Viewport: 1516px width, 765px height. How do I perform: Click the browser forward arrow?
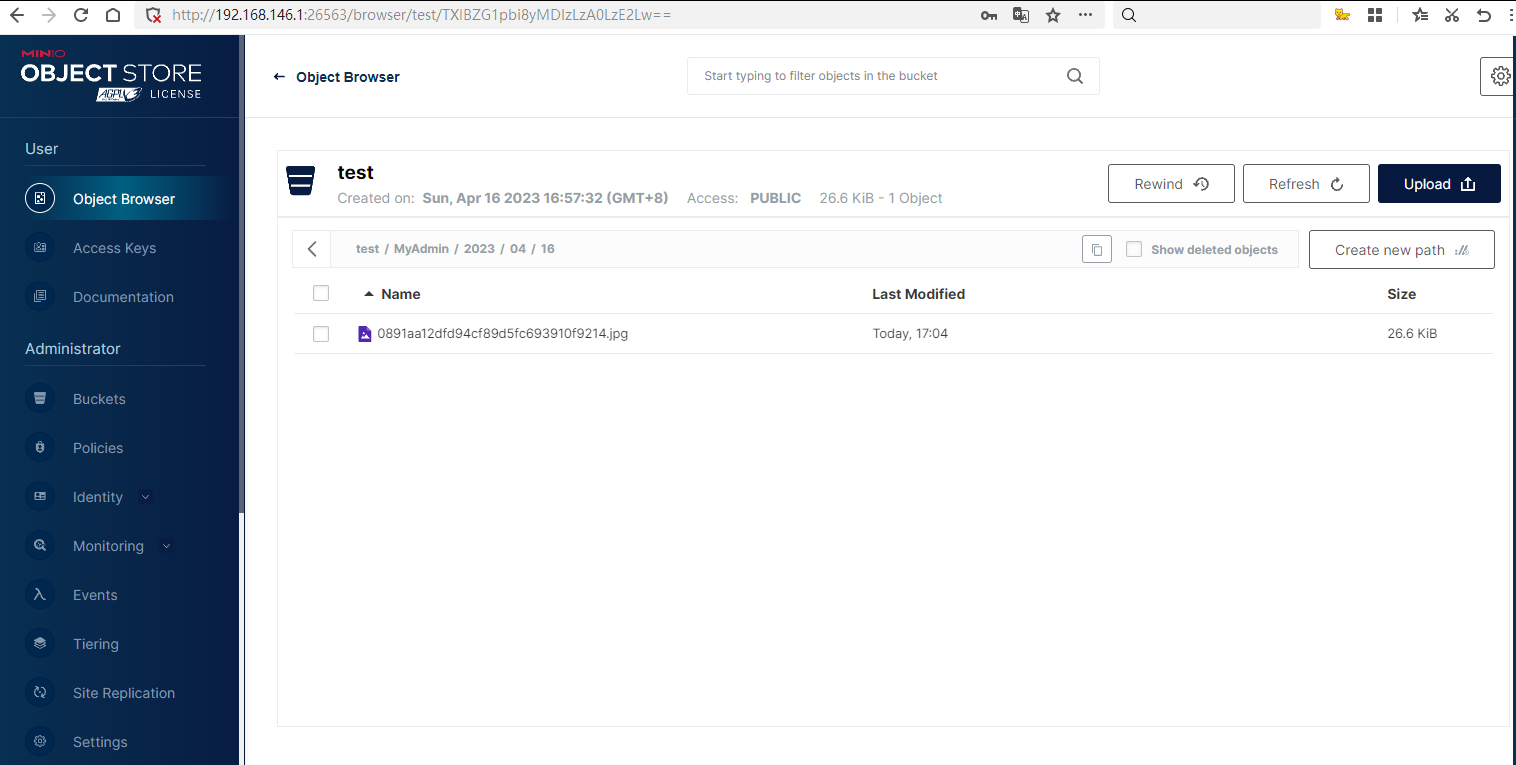(x=49, y=15)
